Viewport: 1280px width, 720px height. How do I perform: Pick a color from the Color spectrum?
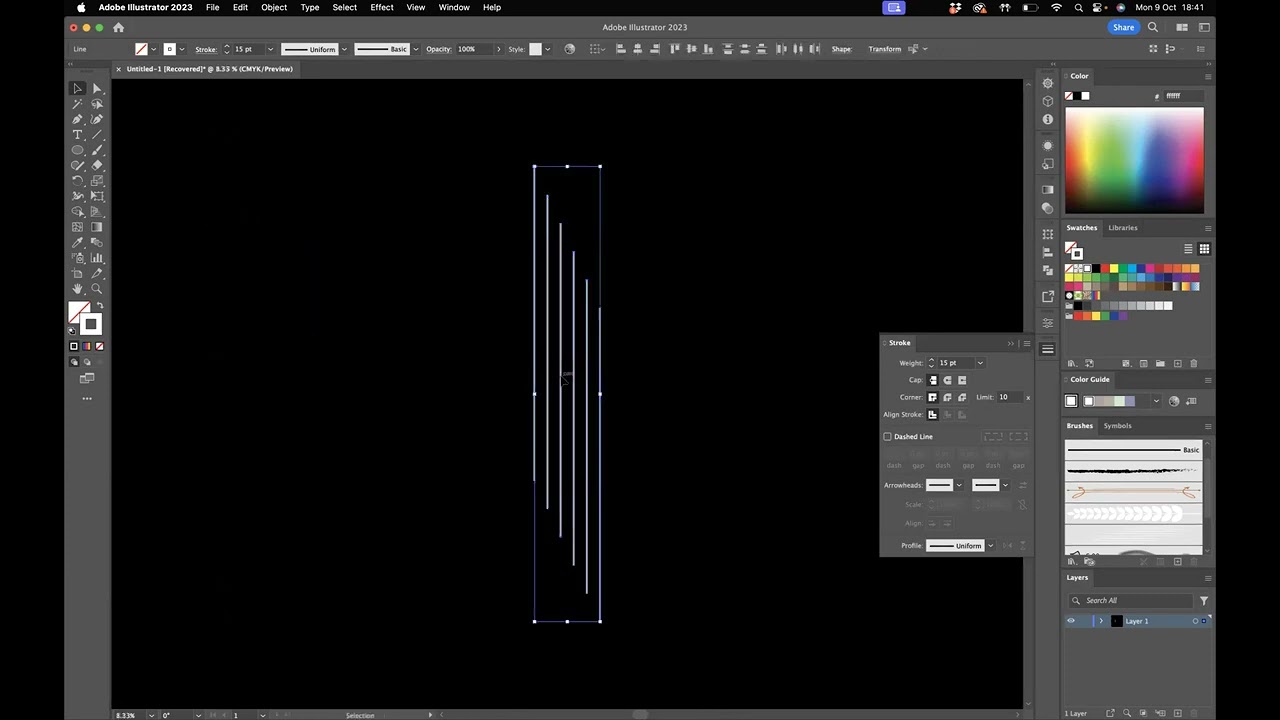[1134, 160]
